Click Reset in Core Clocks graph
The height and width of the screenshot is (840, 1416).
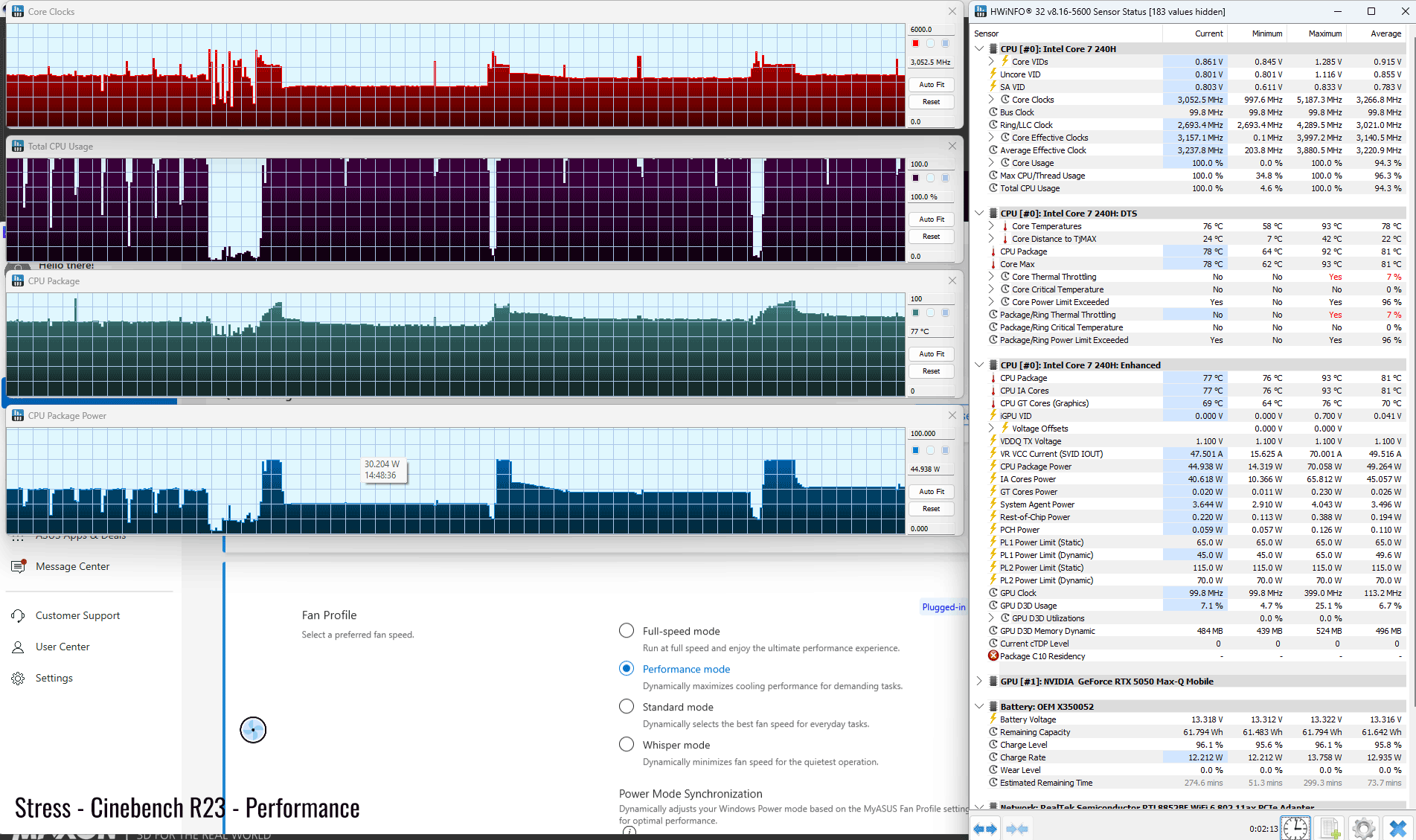pos(932,102)
